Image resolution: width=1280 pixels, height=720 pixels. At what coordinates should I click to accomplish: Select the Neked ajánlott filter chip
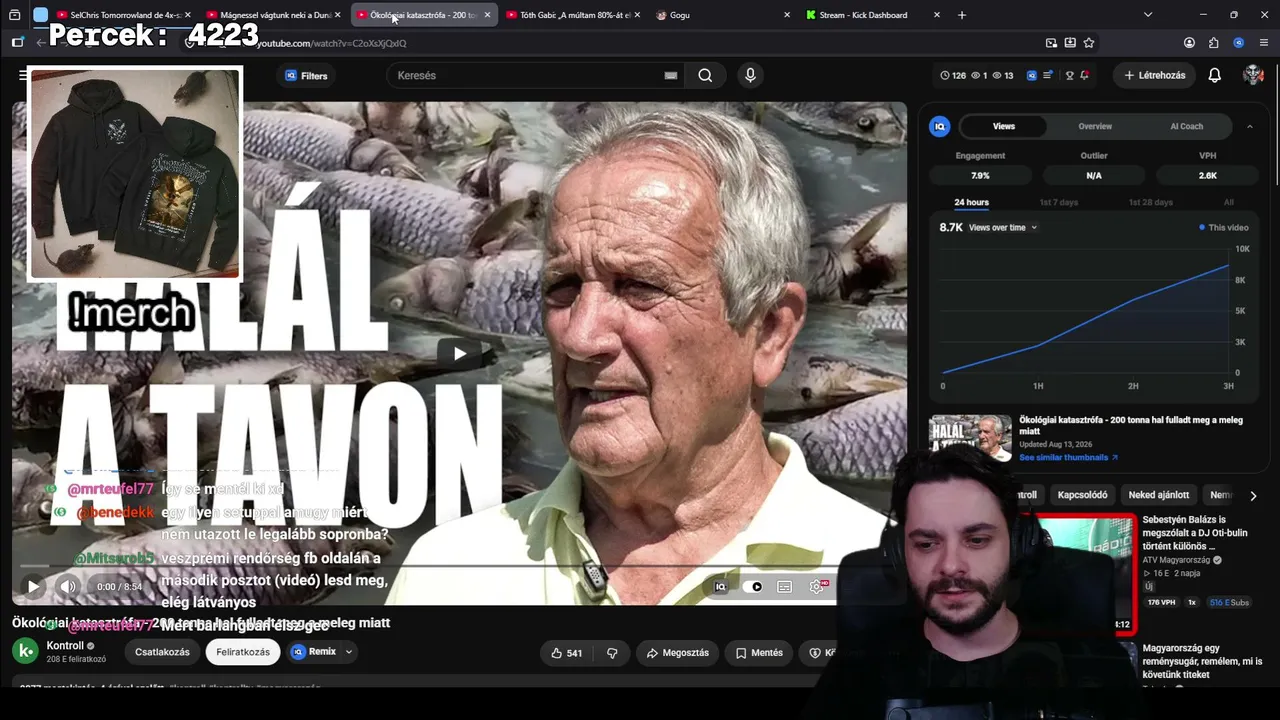point(1159,495)
